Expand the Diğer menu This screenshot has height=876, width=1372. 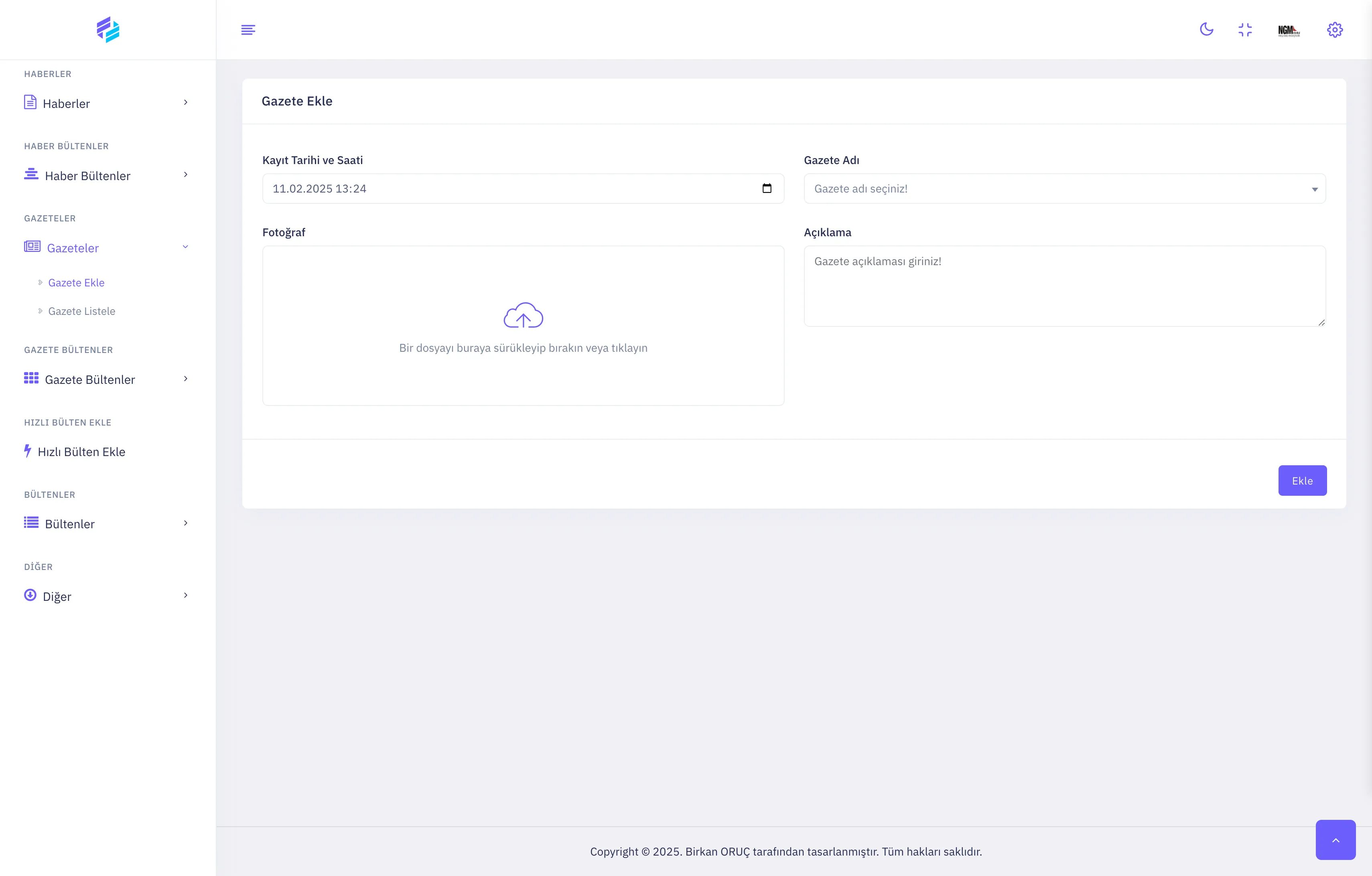pos(106,596)
